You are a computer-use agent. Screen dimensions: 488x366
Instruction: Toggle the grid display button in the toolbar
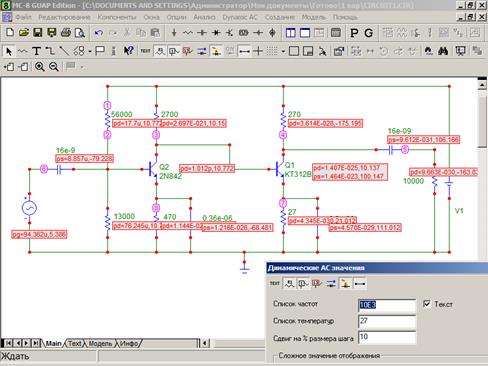(272, 51)
